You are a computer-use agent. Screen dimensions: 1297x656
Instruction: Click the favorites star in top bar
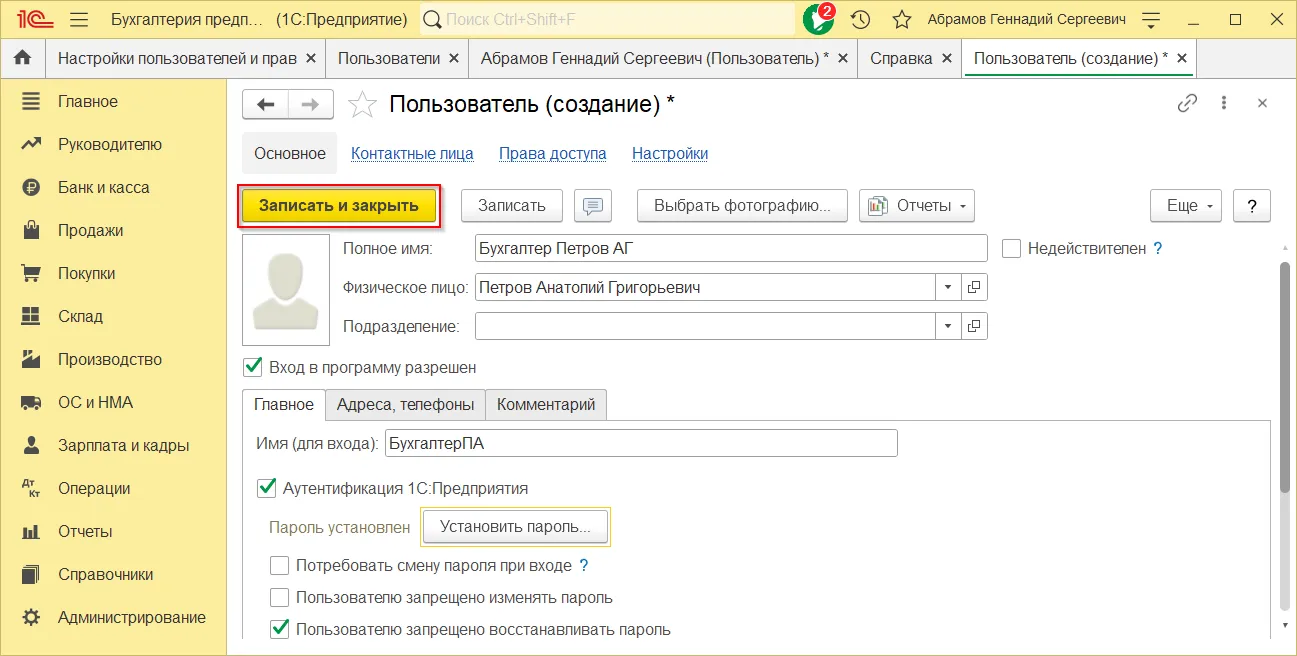(x=901, y=19)
